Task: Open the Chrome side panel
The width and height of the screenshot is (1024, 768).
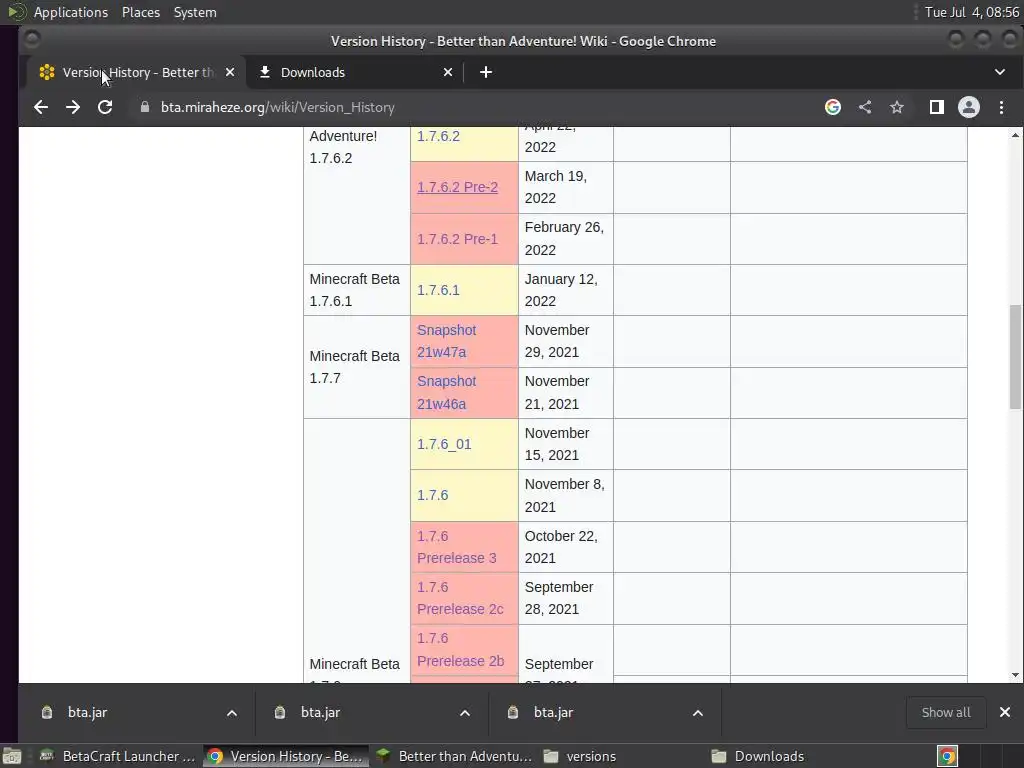Action: pyautogui.click(x=936, y=107)
